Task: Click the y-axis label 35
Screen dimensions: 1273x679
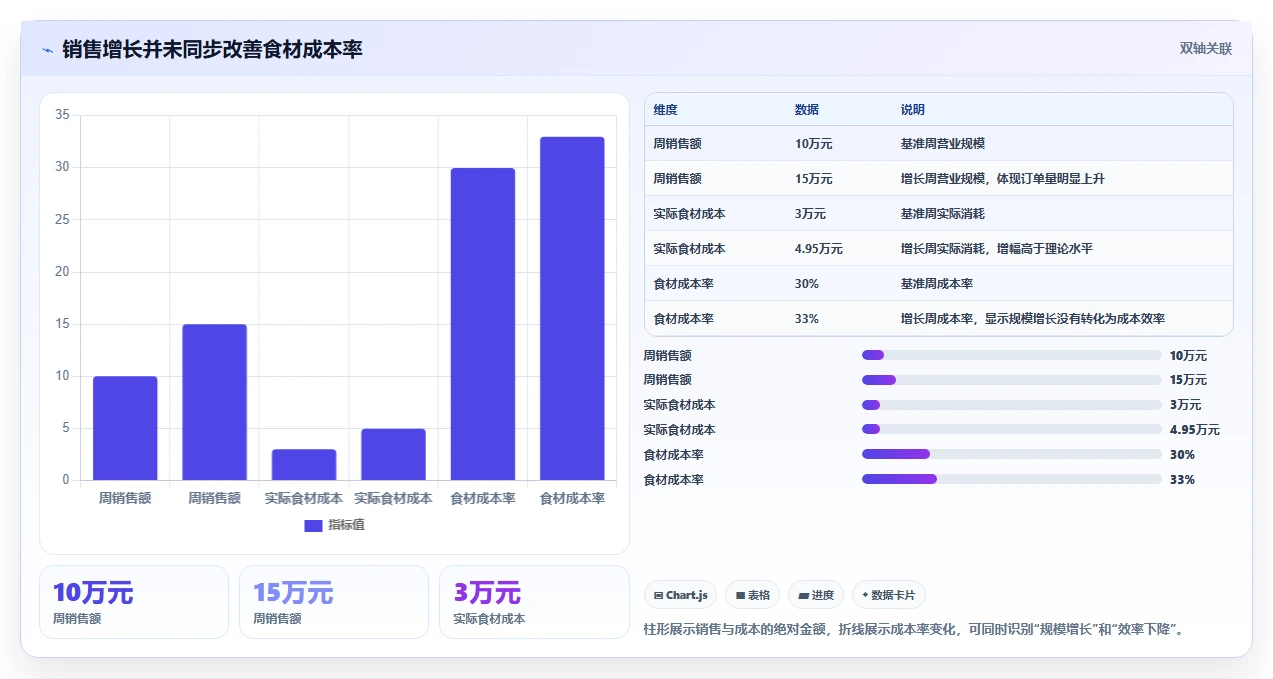Action: click(62, 115)
